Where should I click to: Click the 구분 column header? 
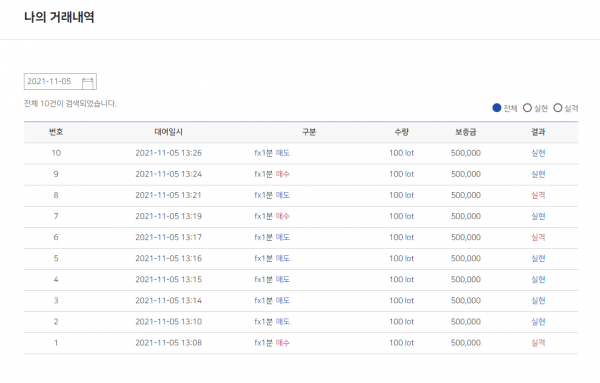coord(309,132)
